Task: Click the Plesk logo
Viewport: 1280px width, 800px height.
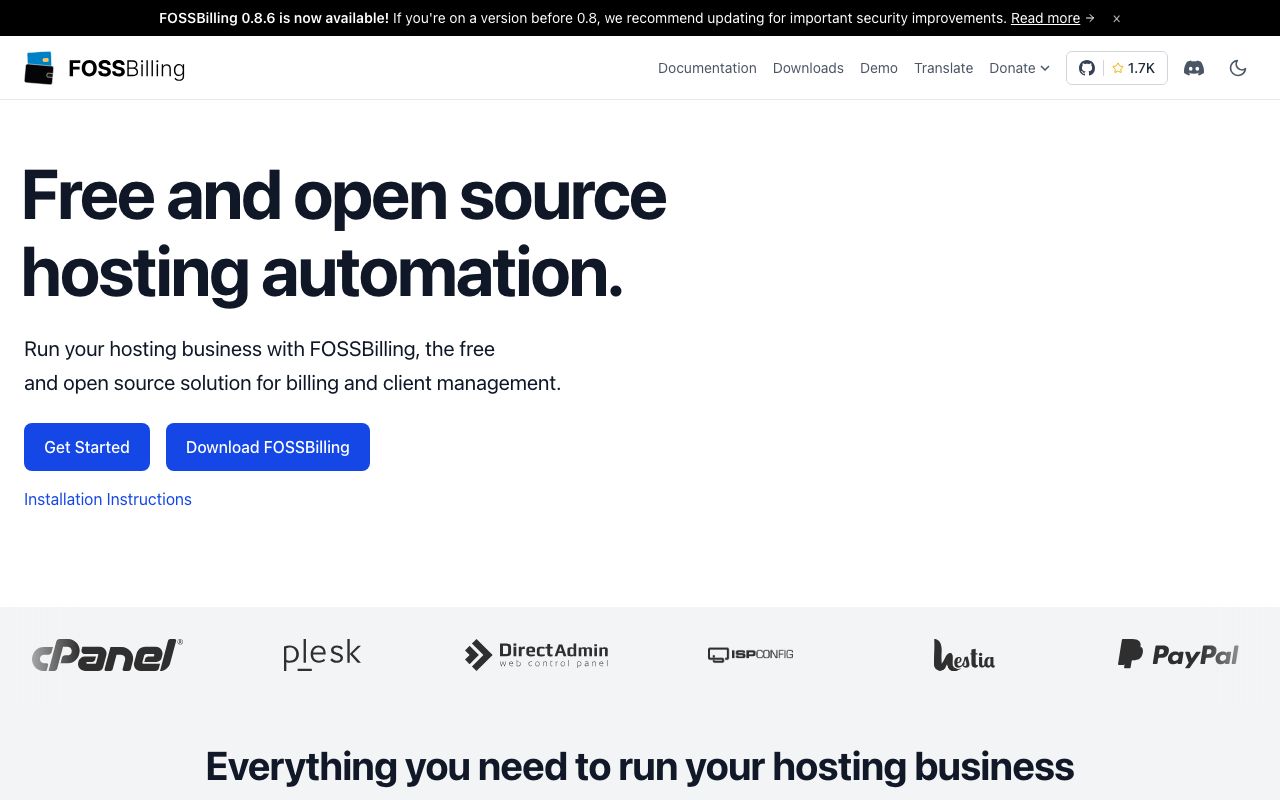Action: (x=322, y=655)
